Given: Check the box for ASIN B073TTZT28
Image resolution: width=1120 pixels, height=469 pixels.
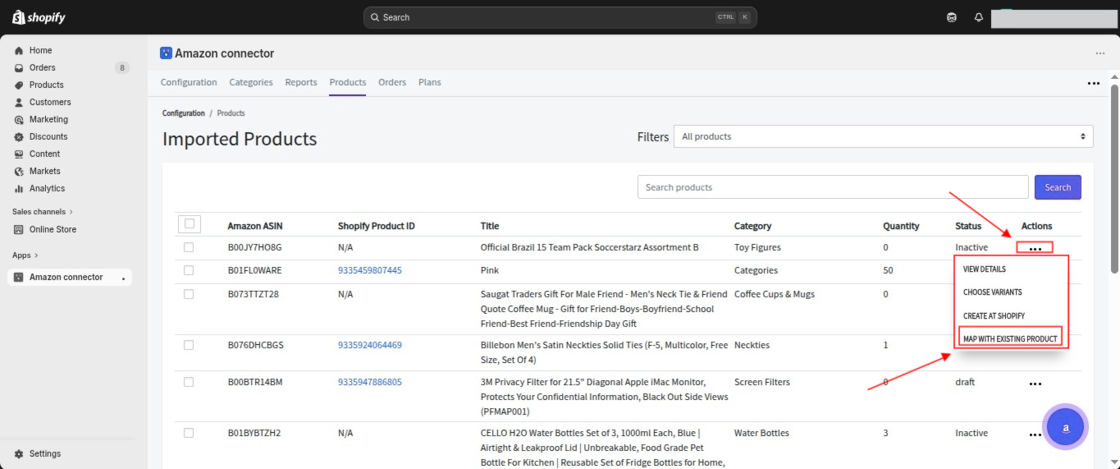Looking at the screenshot, I should click(x=189, y=294).
